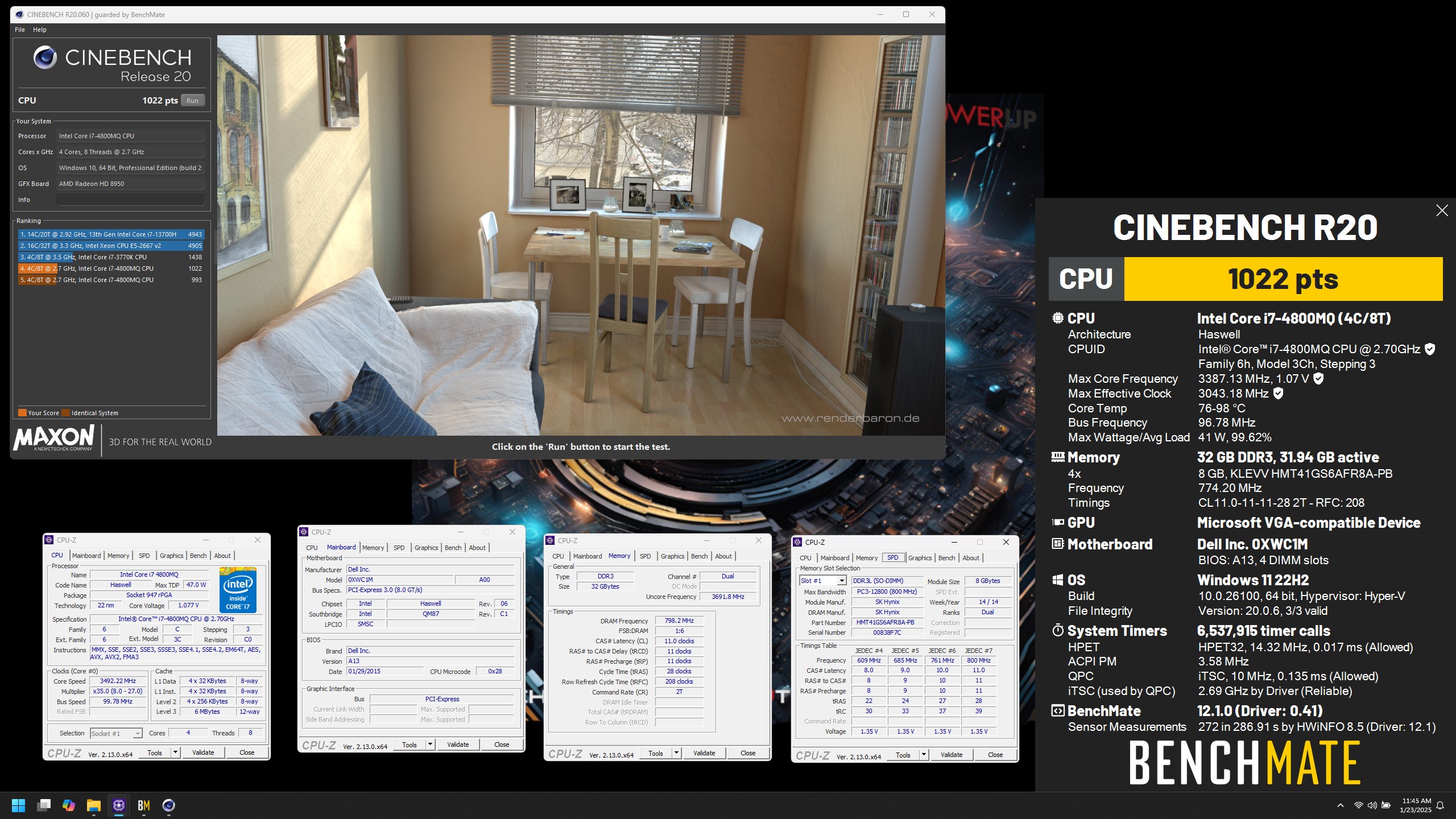Click CPU-Z icon in Memory window title bar
This screenshot has width=1456, height=819.
click(x=550, y=541)
